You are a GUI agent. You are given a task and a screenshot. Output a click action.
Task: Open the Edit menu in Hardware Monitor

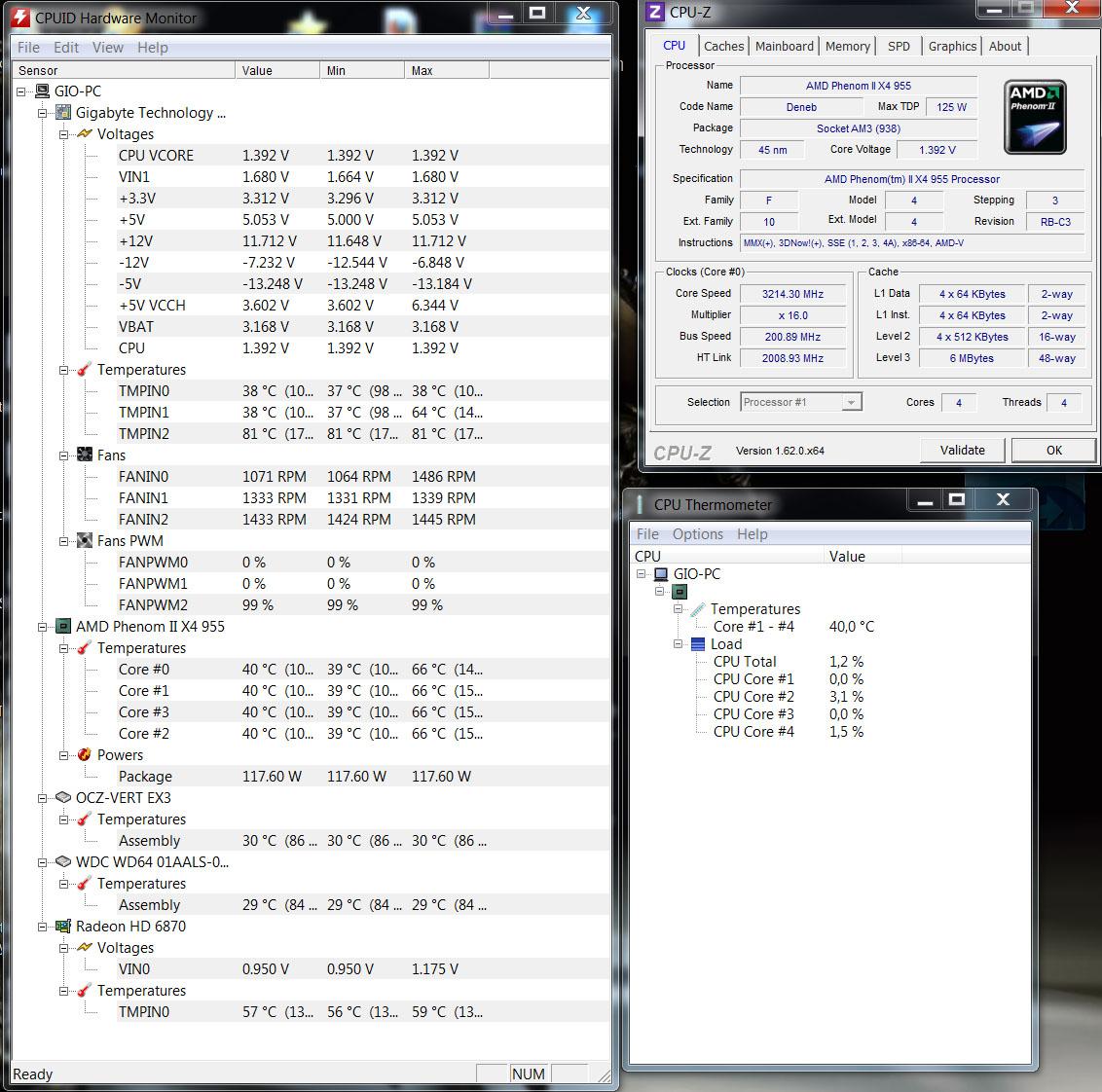pos(66,47)
